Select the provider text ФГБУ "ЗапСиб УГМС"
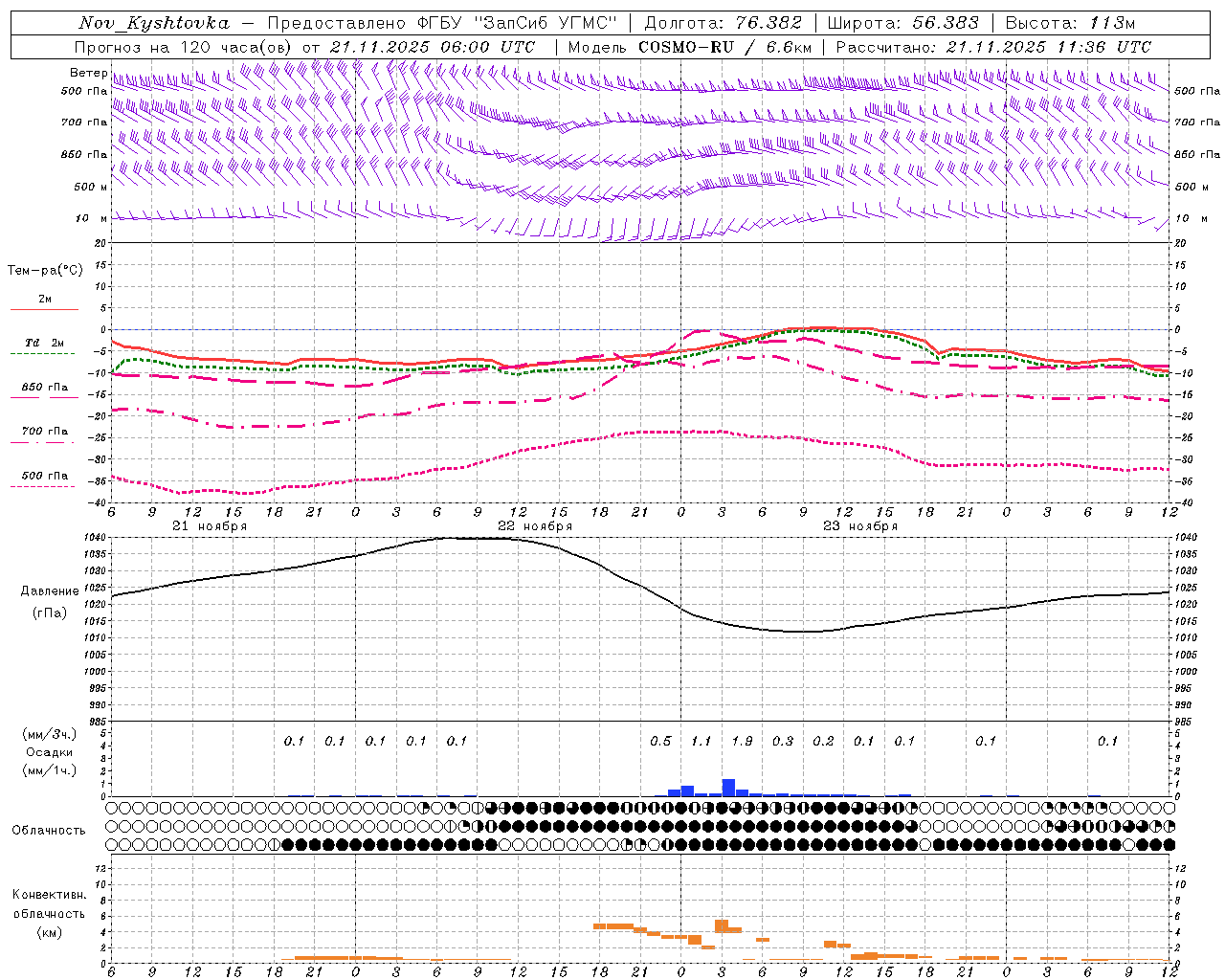The height and width of the screenshot is (980, 1225). 517,23
